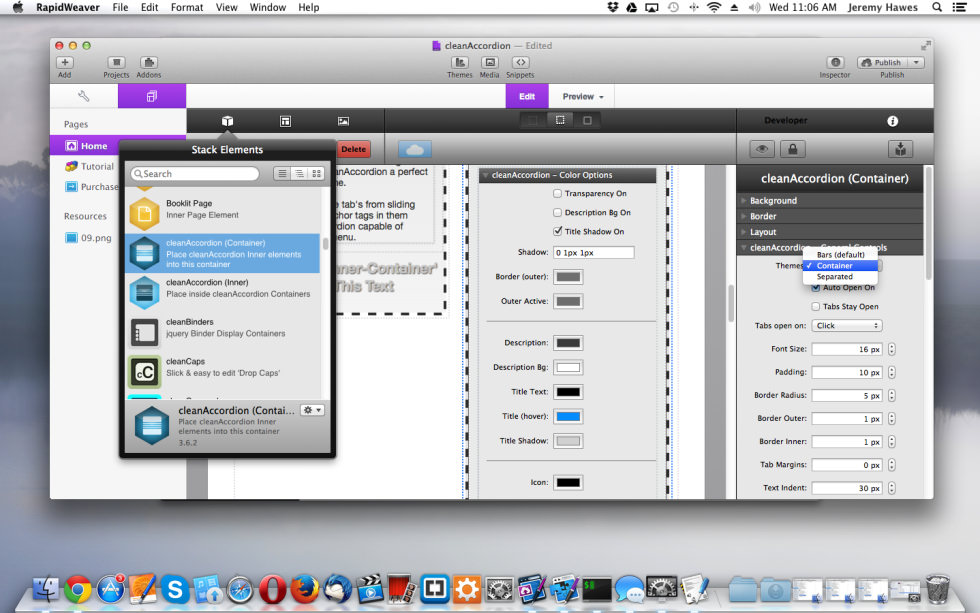Click the red Delete button

coord(354,149)
